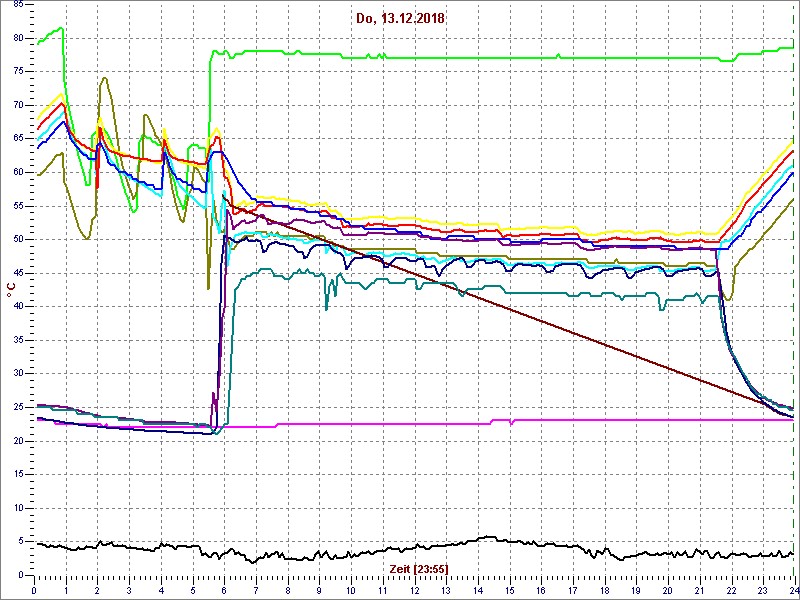Click hour "23" on the time axis
The image size is (800, 600).
coord(762,589)
